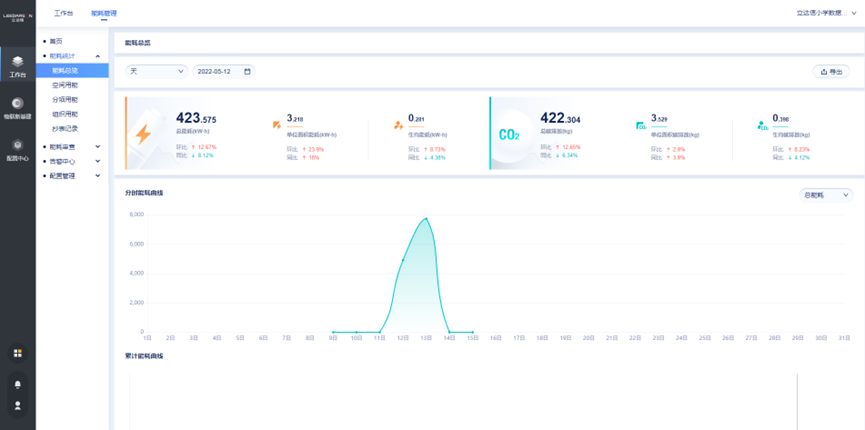This screenshot has height=430, width=865.
Task: Collapse the 能耗统计 menu group
Action: (x=97, y=56)
